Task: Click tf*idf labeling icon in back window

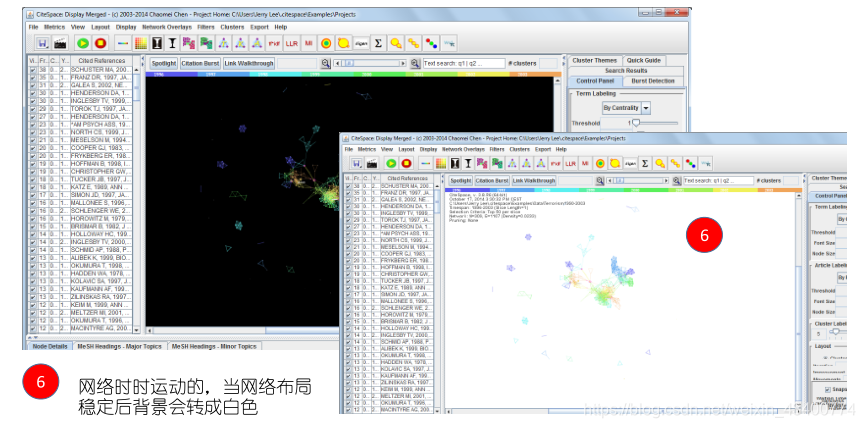Action: click(274, 42)
